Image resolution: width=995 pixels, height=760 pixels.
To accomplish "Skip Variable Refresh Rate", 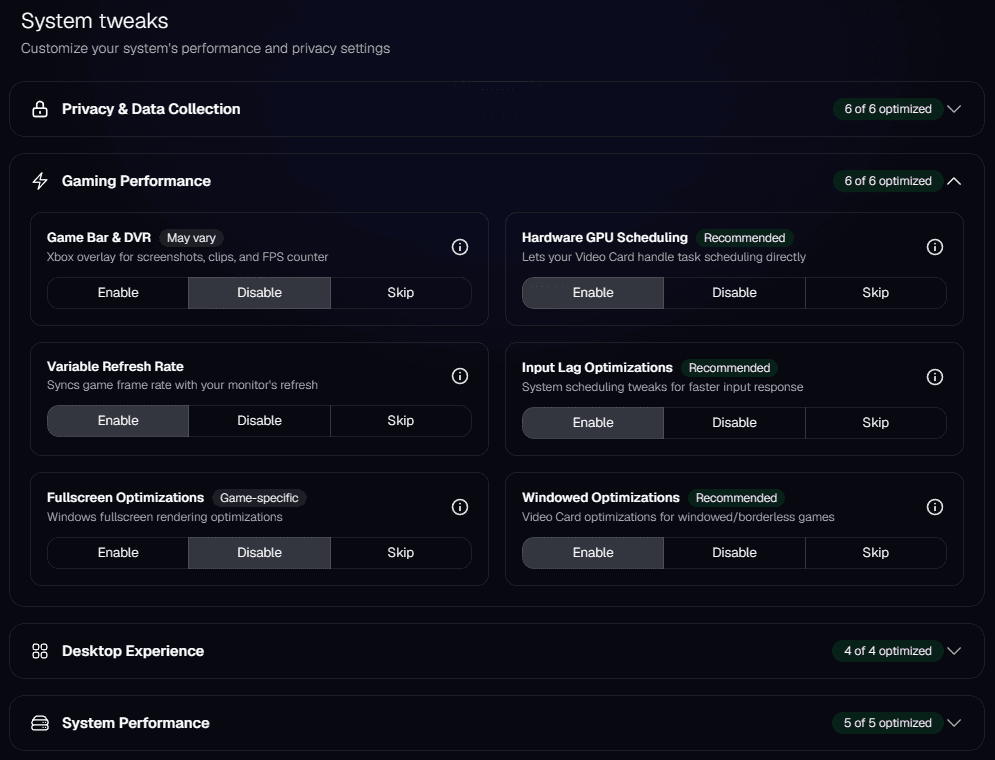I will pyautogui.click(x=401, y=421).
